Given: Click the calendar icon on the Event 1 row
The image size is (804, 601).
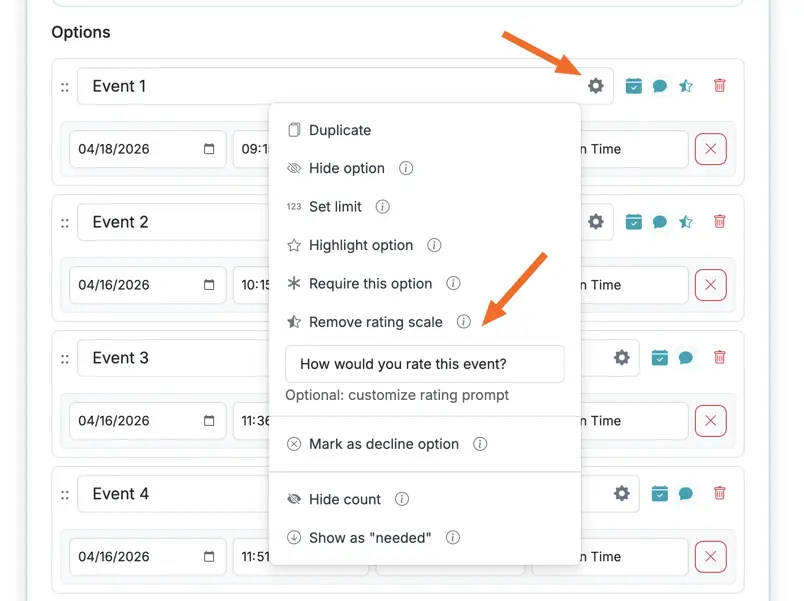Looking at the screenshot, I should click(634, 86).
